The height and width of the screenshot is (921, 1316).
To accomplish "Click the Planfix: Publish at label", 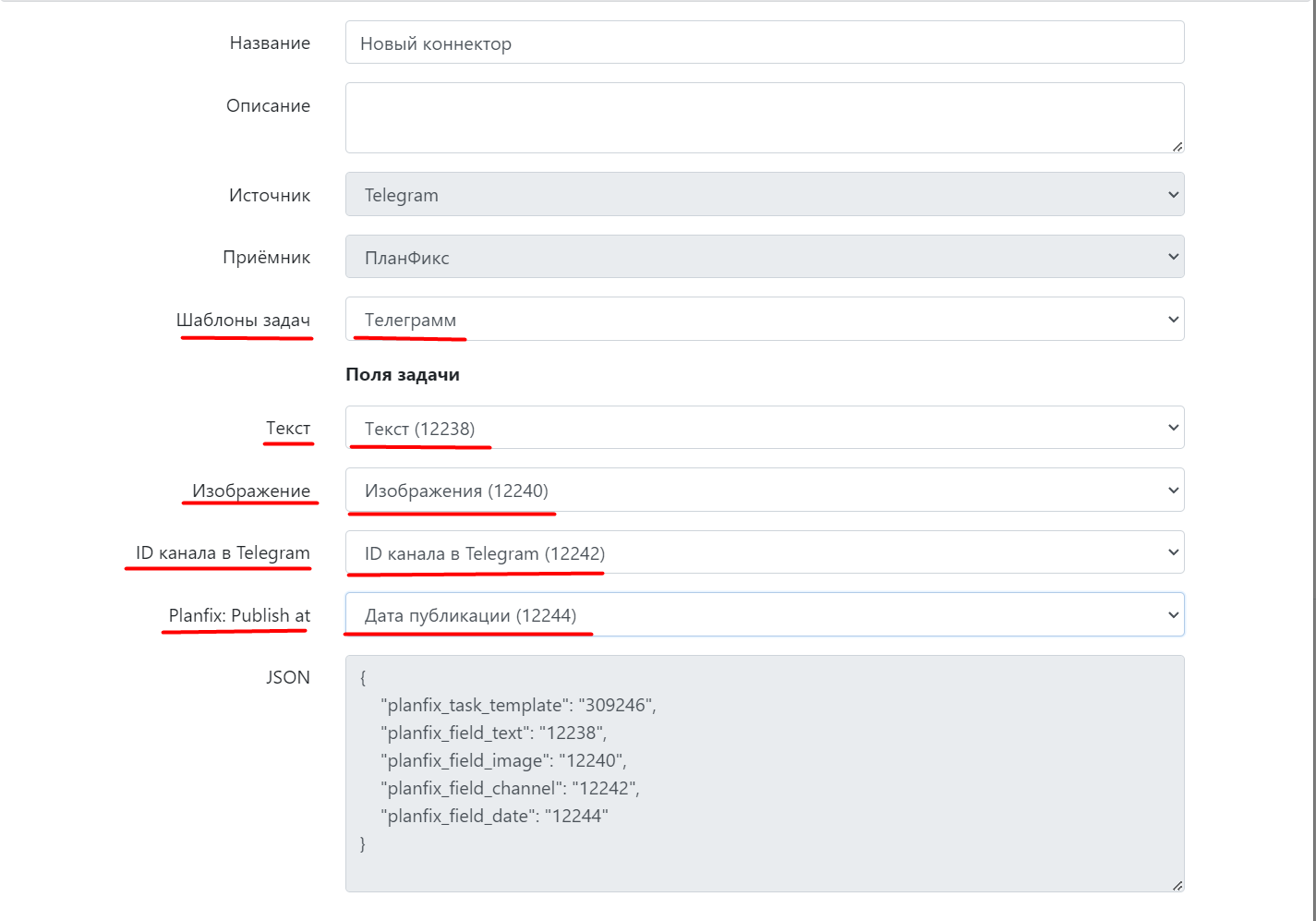I will click(x=239, y=615).
